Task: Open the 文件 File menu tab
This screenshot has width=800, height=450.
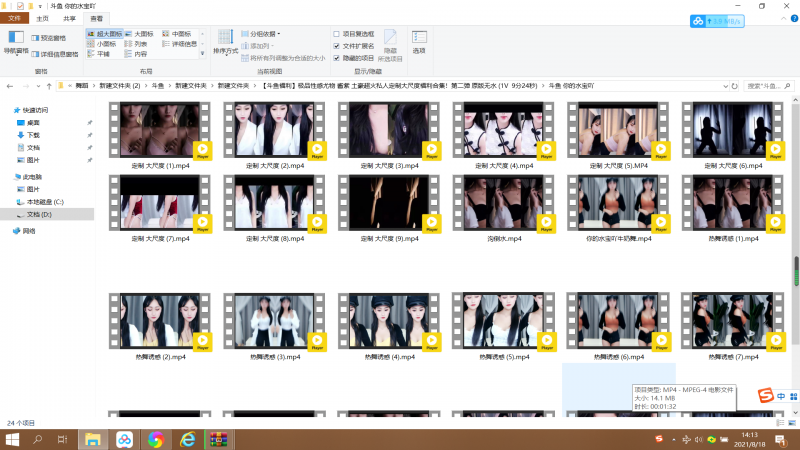Action: [14, 18]
